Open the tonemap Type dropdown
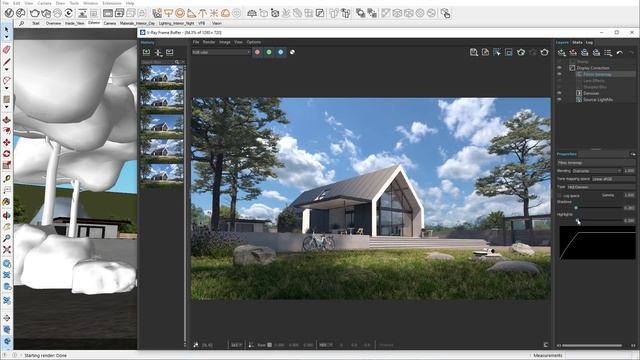The image size is (640, 360). pos(601,187)
